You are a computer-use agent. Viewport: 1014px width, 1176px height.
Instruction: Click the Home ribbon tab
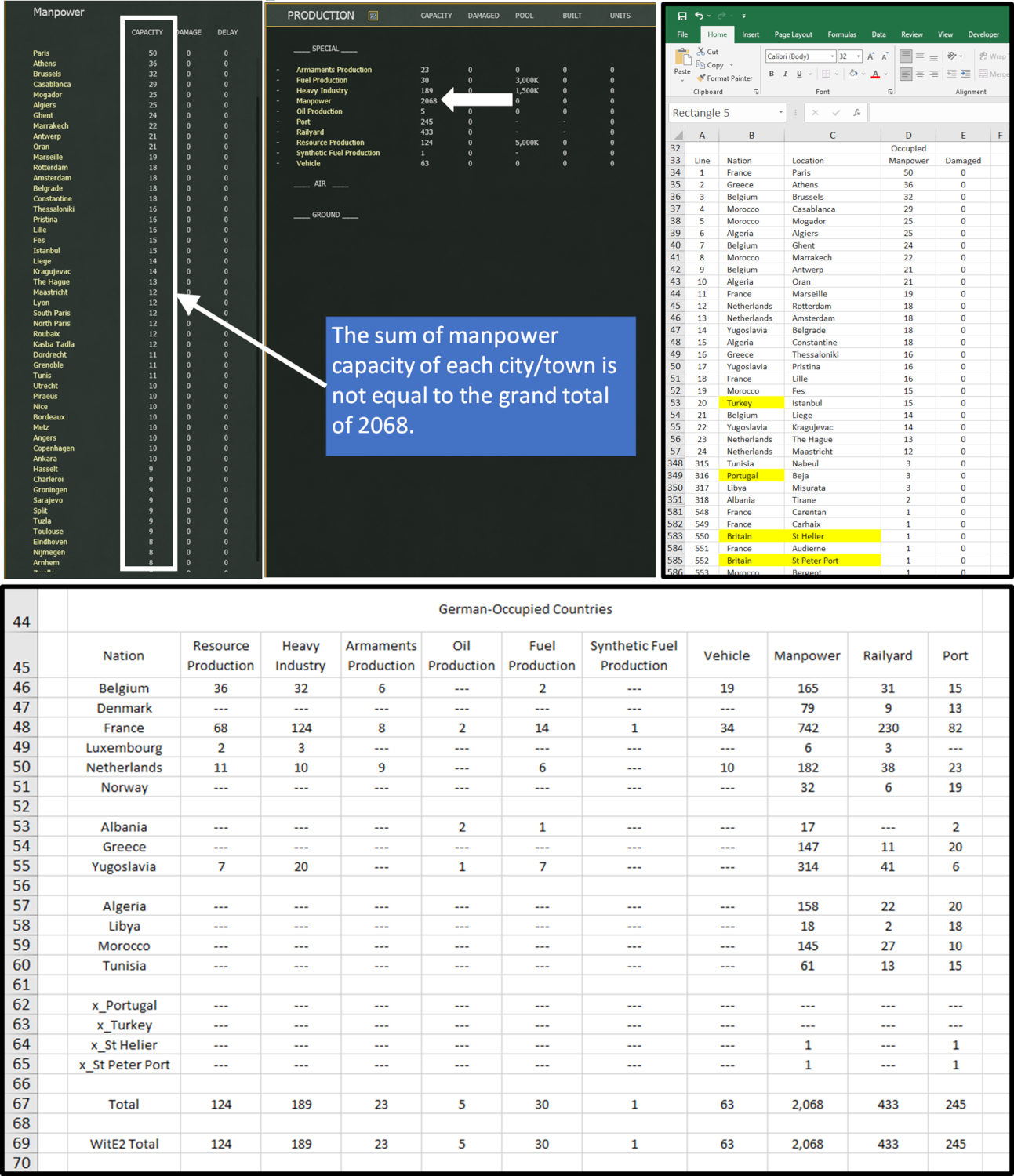click(717, 34)
